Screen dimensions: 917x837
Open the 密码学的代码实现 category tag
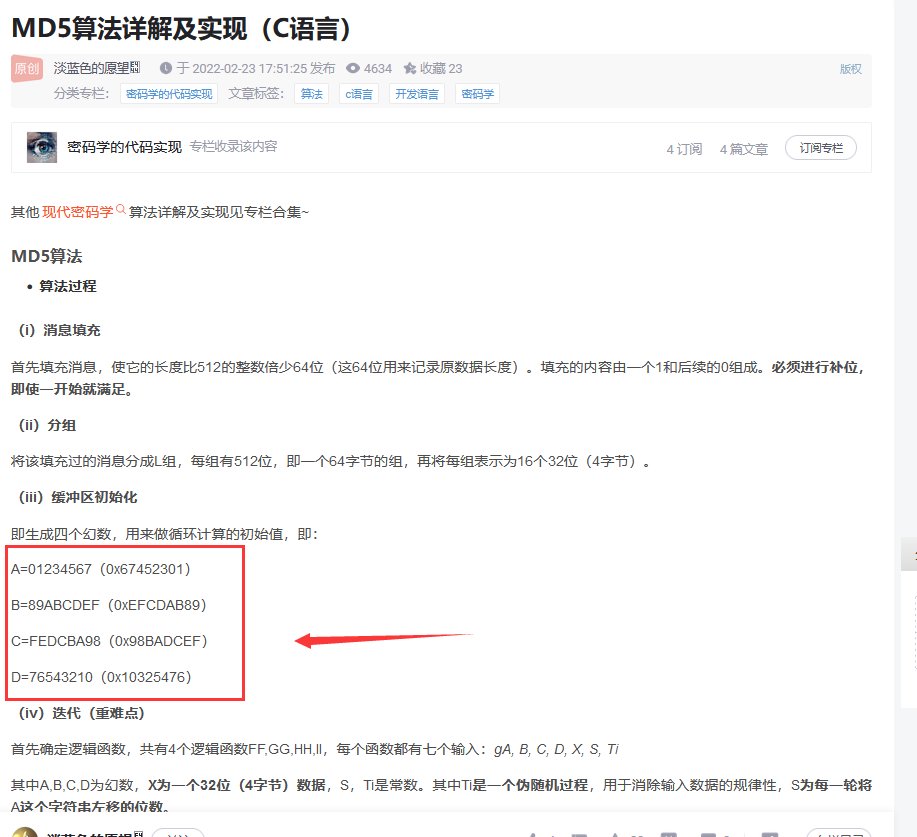point(169,94)
